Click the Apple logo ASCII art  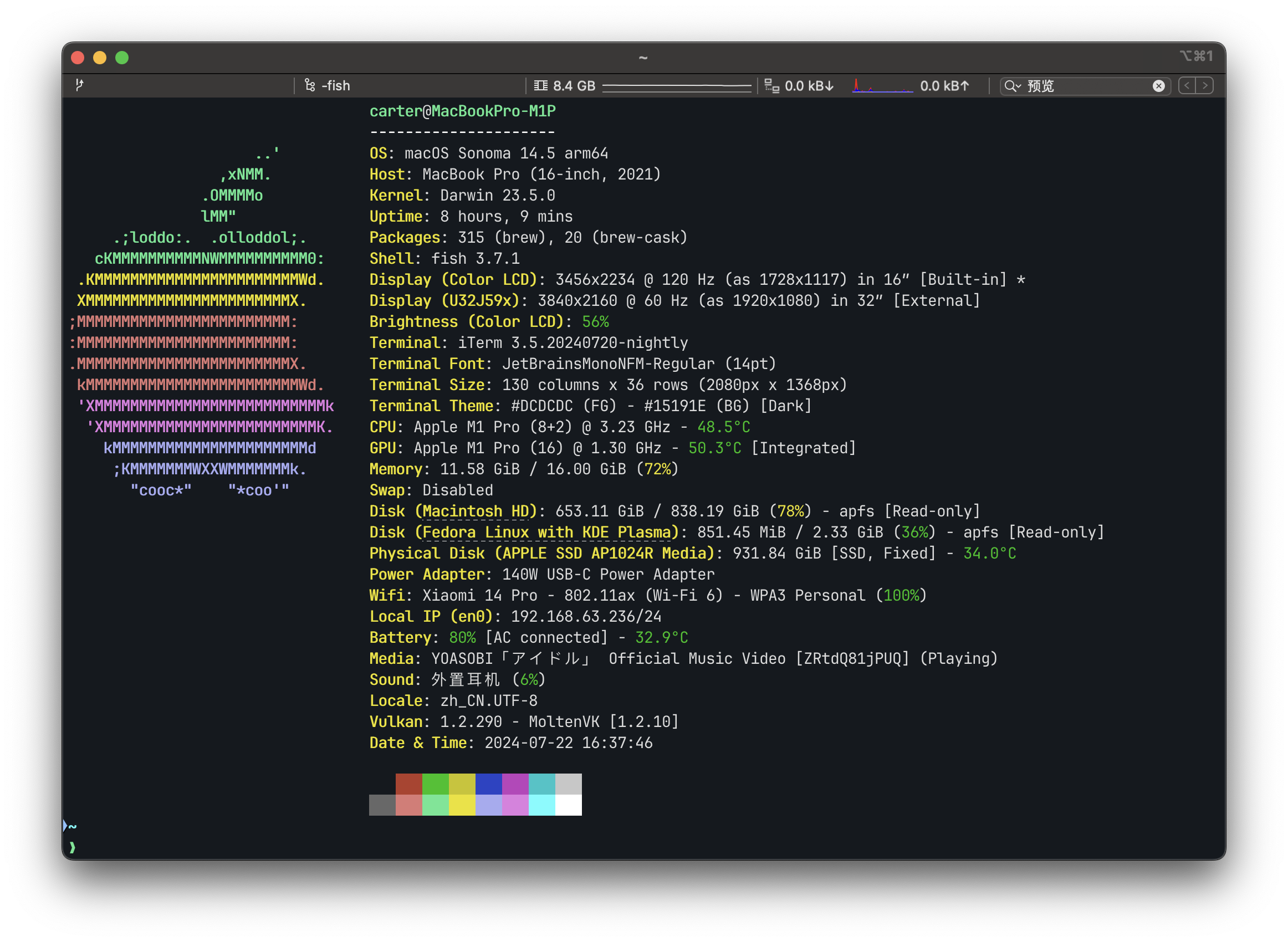coord(201,322)
